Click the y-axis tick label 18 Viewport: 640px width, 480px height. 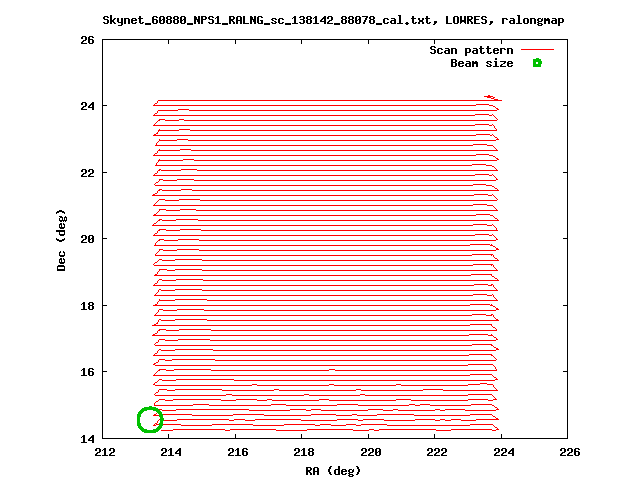(87, 306)
